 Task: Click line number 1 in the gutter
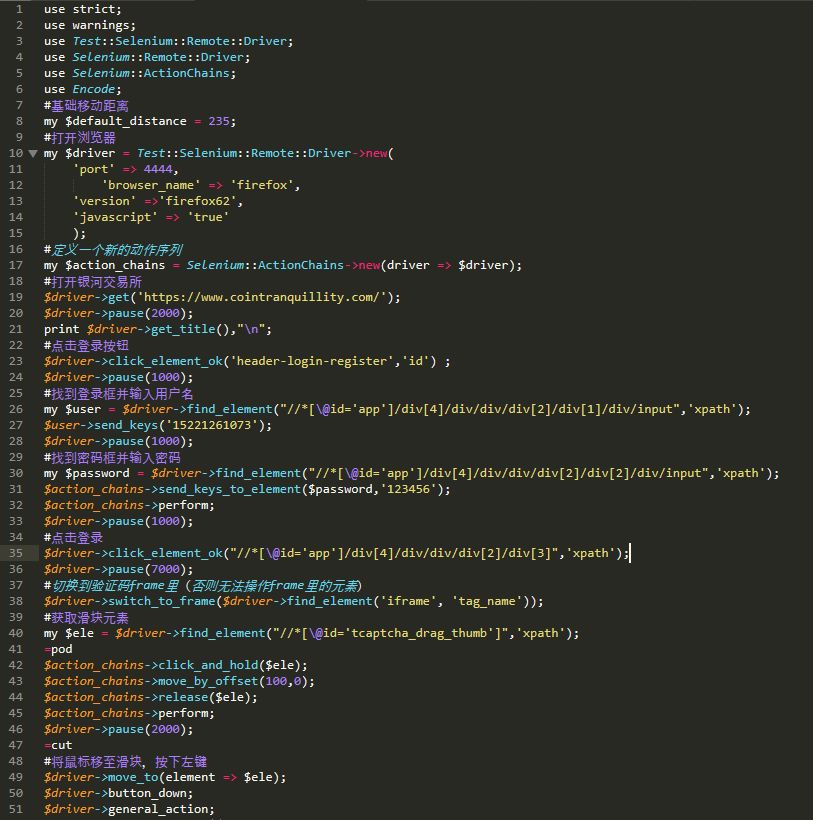pyautogui.click(x=19, y=9)
